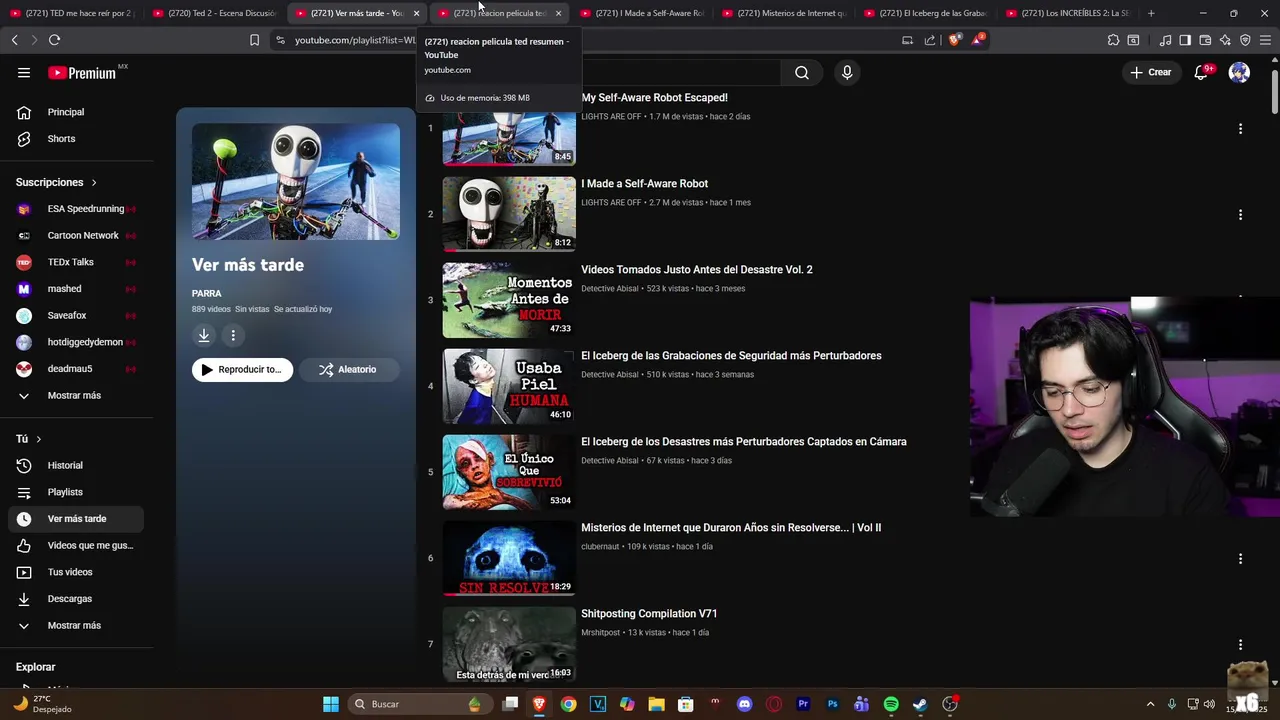Go back in browser history
Screen dimensions: 1280x720
(14, 40)
